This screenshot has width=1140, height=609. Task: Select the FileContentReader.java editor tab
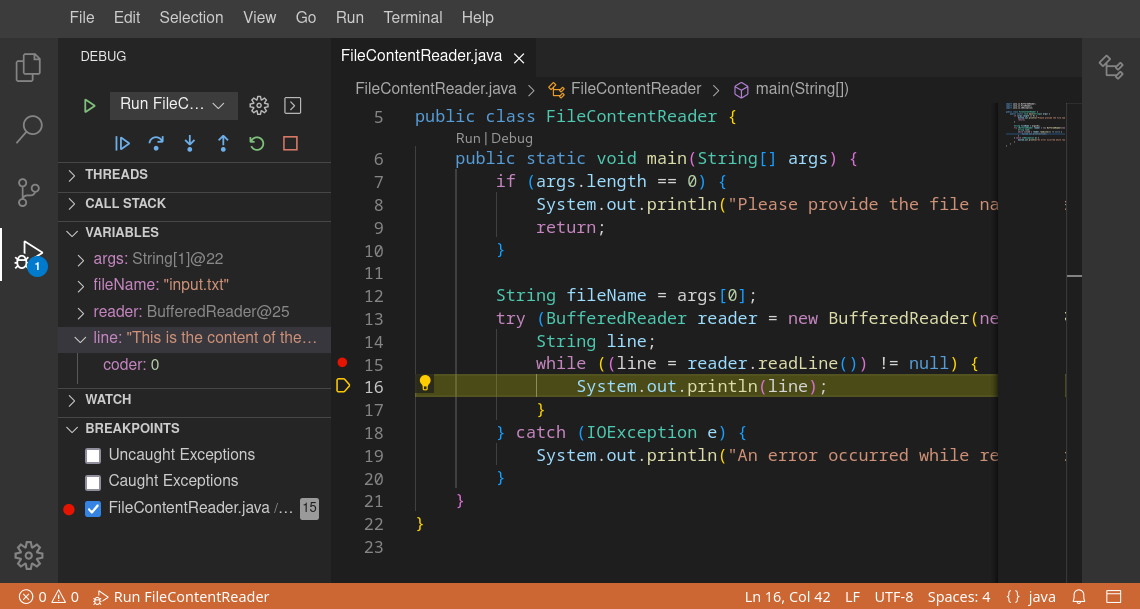(423, 57)
